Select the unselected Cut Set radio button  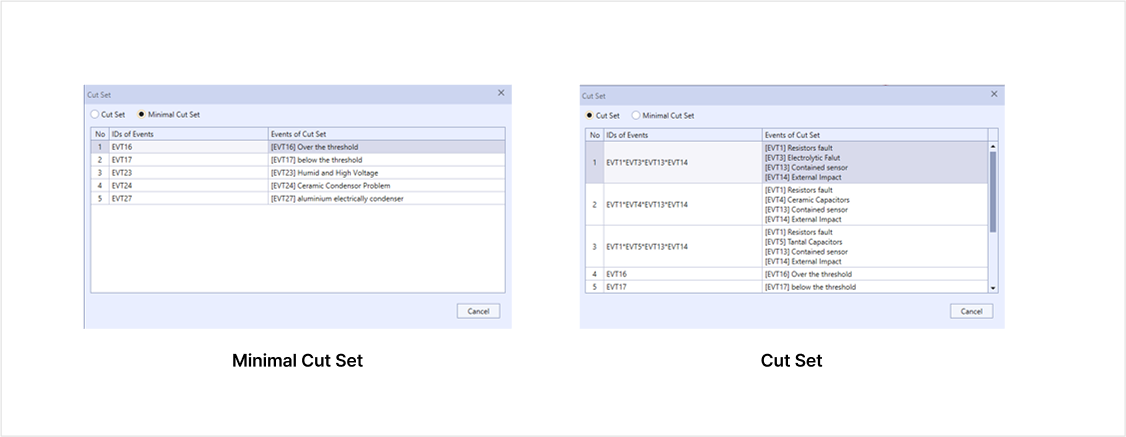[x=95, y=114]
